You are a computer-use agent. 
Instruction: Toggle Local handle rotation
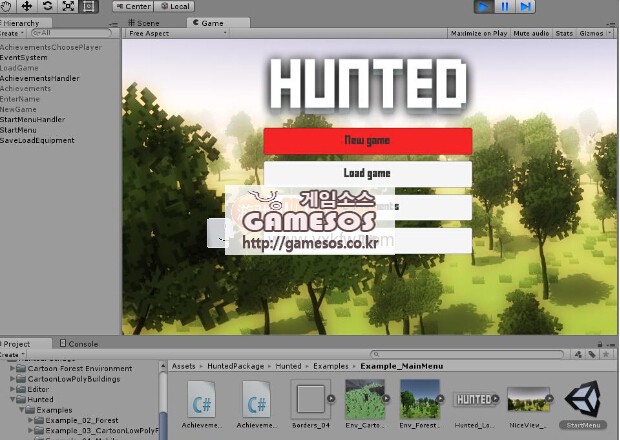coord(174,6)
